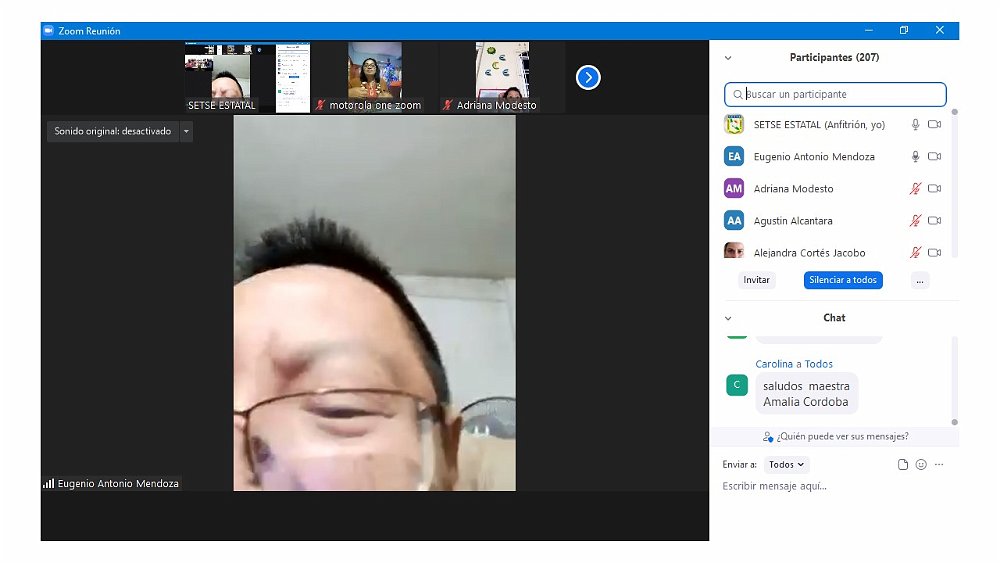Open the Enviar a Todos dropdown
Image resolution: width=1000 pixels, height=563 pixels.
(787, 465)
